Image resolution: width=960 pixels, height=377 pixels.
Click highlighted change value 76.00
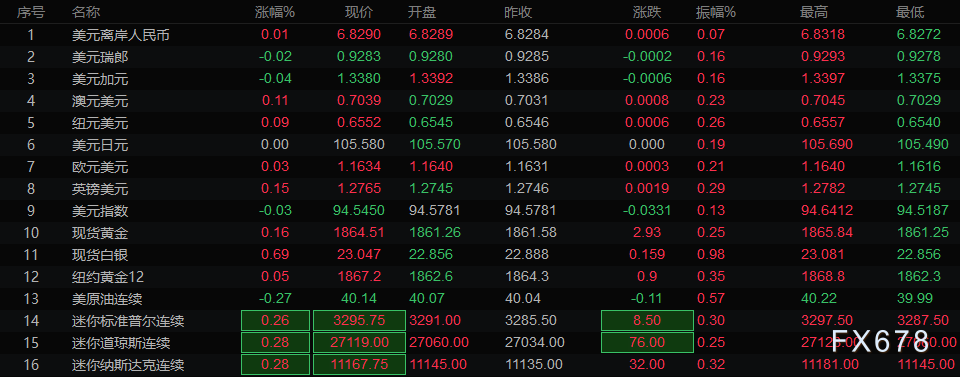[x=647, y=343]
